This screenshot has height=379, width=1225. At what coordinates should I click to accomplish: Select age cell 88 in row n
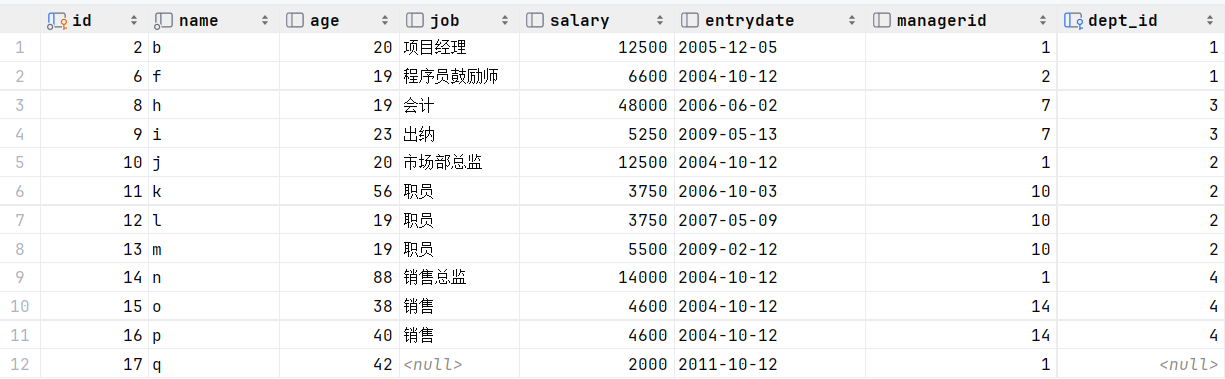click(x=339, y=278)
